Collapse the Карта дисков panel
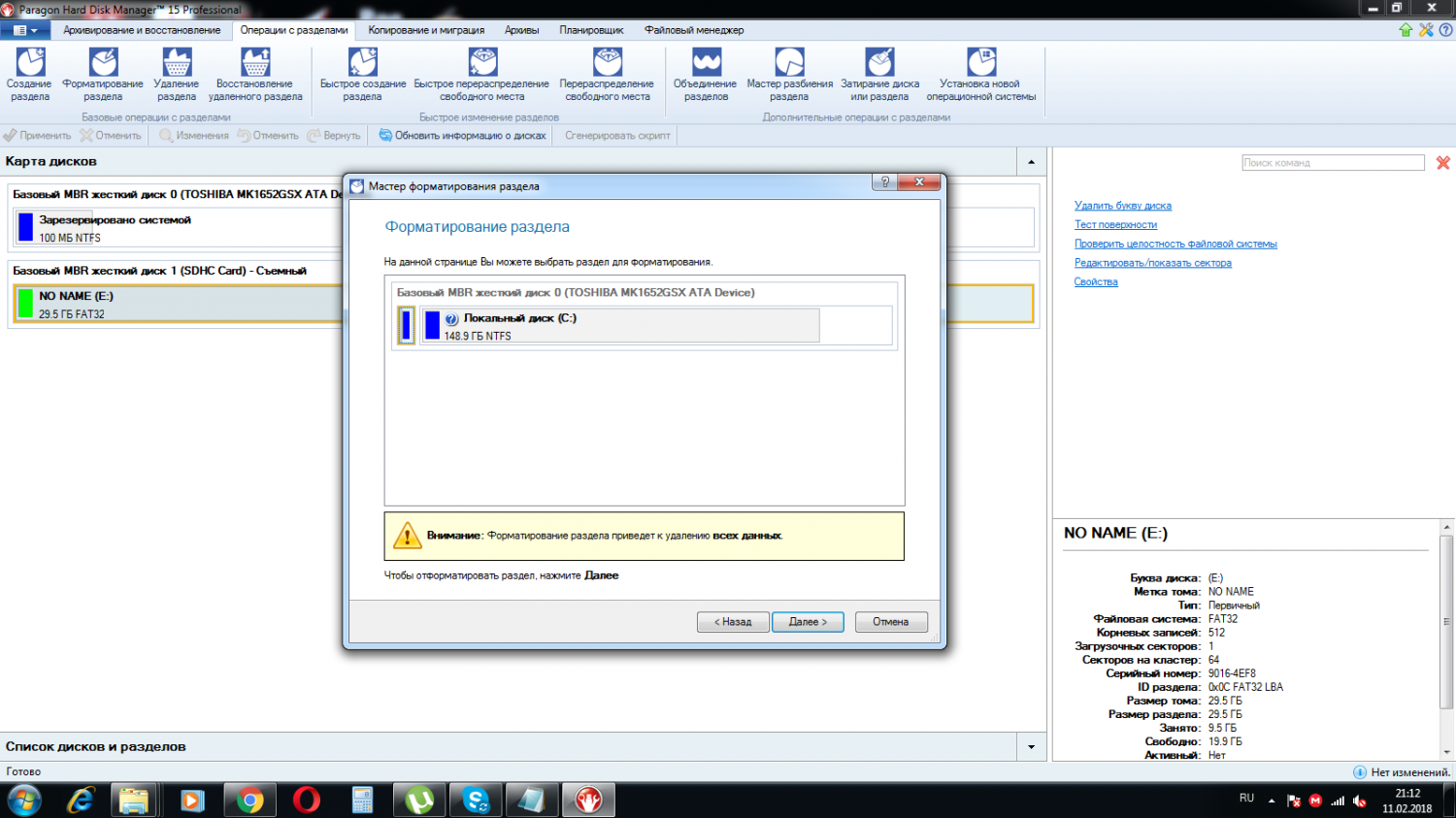Viewport: 1456px width, 818px height. 1031,162
